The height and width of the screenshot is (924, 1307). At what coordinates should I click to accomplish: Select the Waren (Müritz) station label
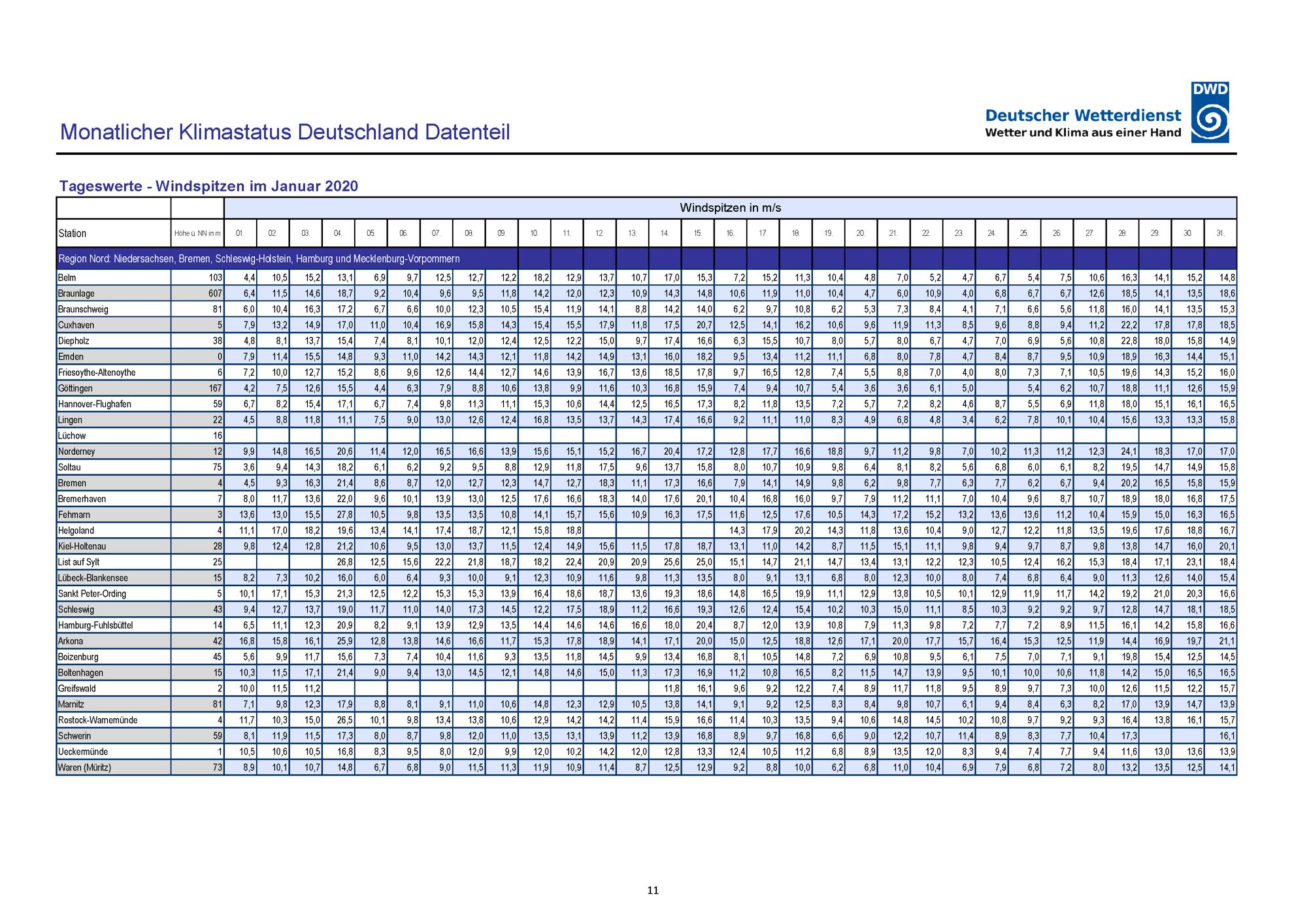(114, 767)
